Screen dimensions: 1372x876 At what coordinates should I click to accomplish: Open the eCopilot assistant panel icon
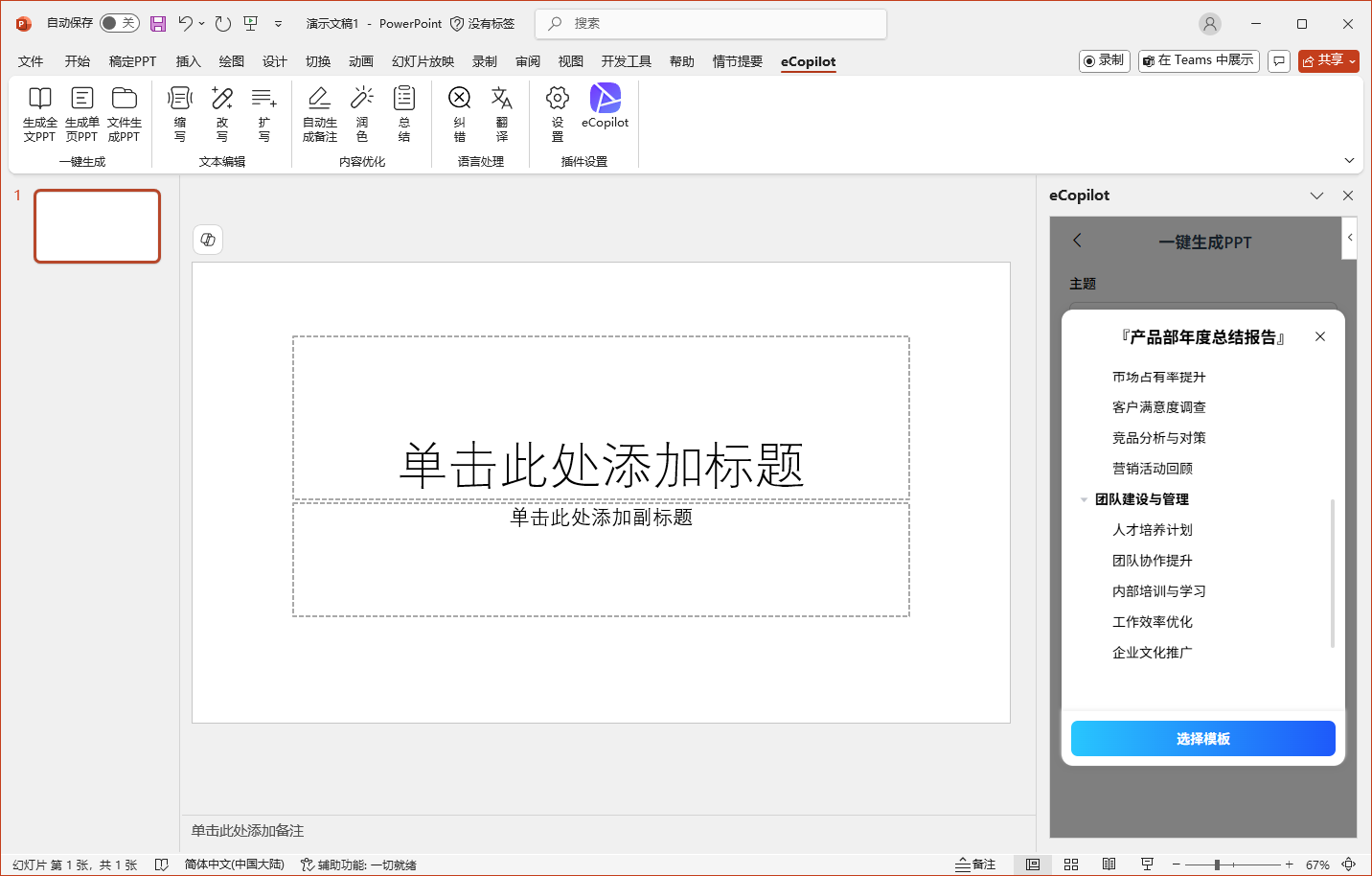605,105
